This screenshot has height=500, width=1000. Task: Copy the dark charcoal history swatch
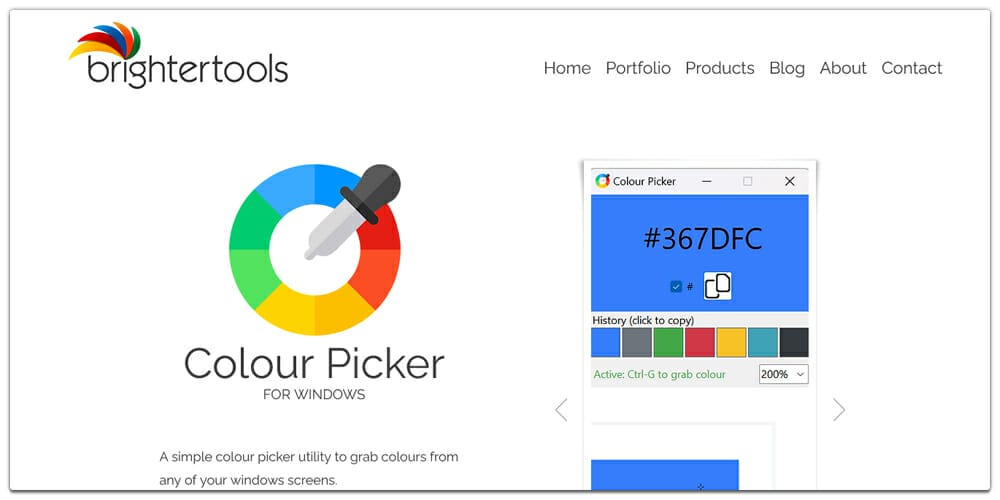[x=794, y=342]
